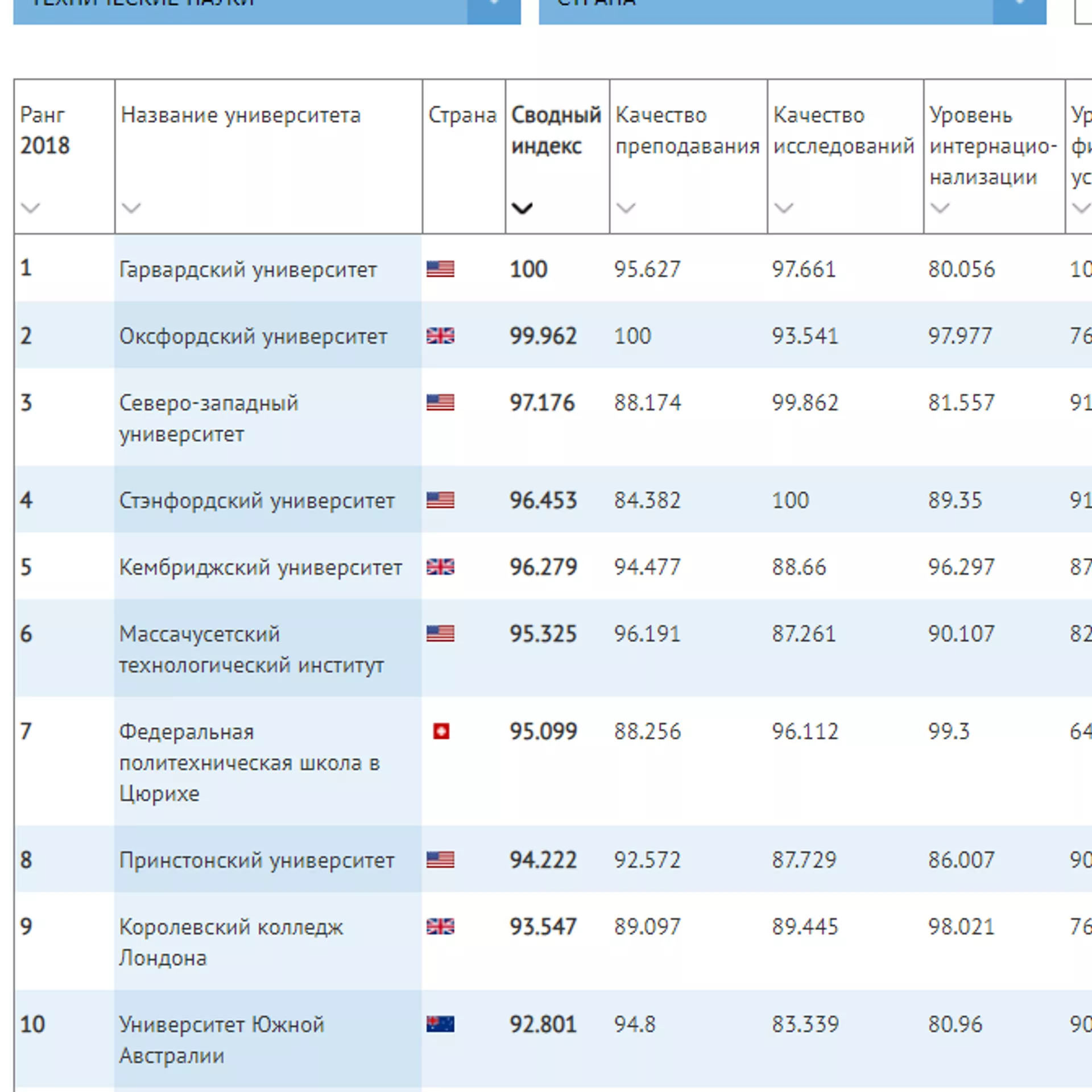Open Федеральная политехническая школа в Цюрихе
Viewport: 1092px width, 1092px height.
(249, 762)
